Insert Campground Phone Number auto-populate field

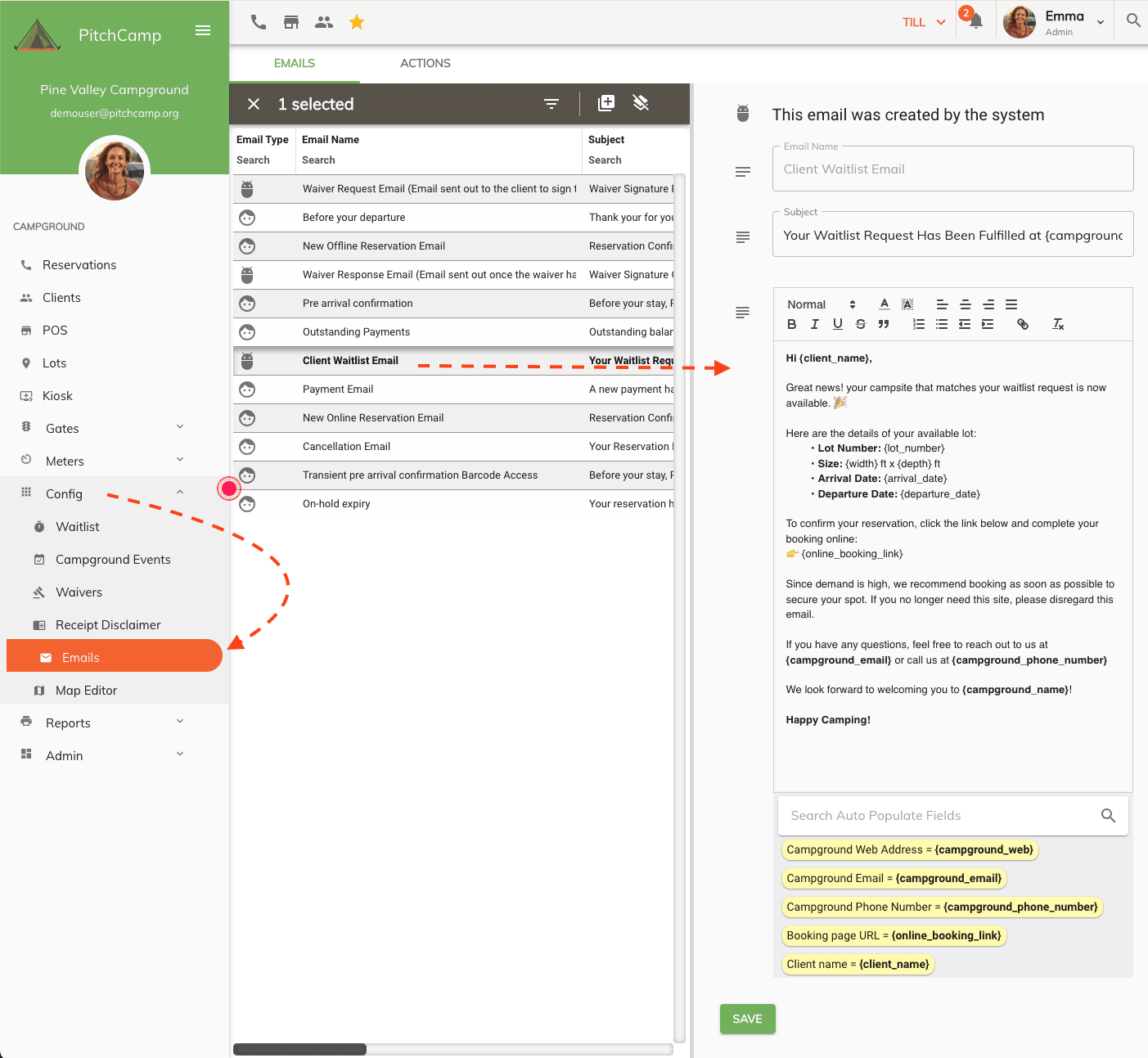point(942,907)
